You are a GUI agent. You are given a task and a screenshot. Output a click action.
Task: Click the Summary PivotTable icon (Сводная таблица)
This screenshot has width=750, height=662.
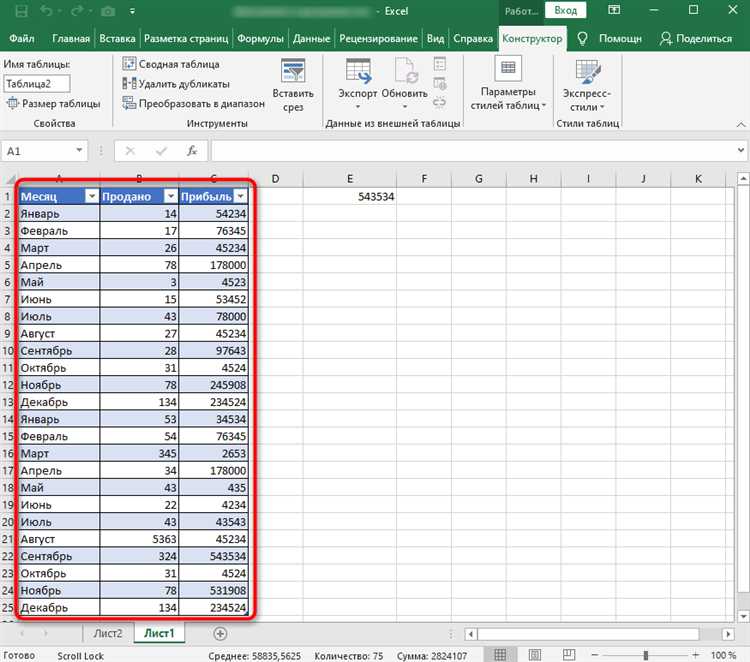click(x=129, y=64)
